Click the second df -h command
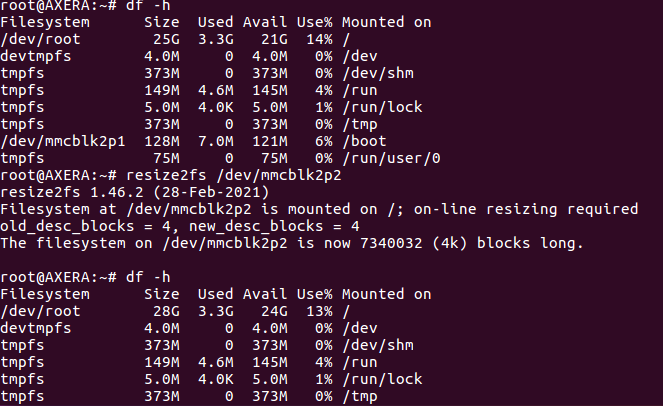The height and width of the screenshot is (406, 663). [x=148, y=277]
